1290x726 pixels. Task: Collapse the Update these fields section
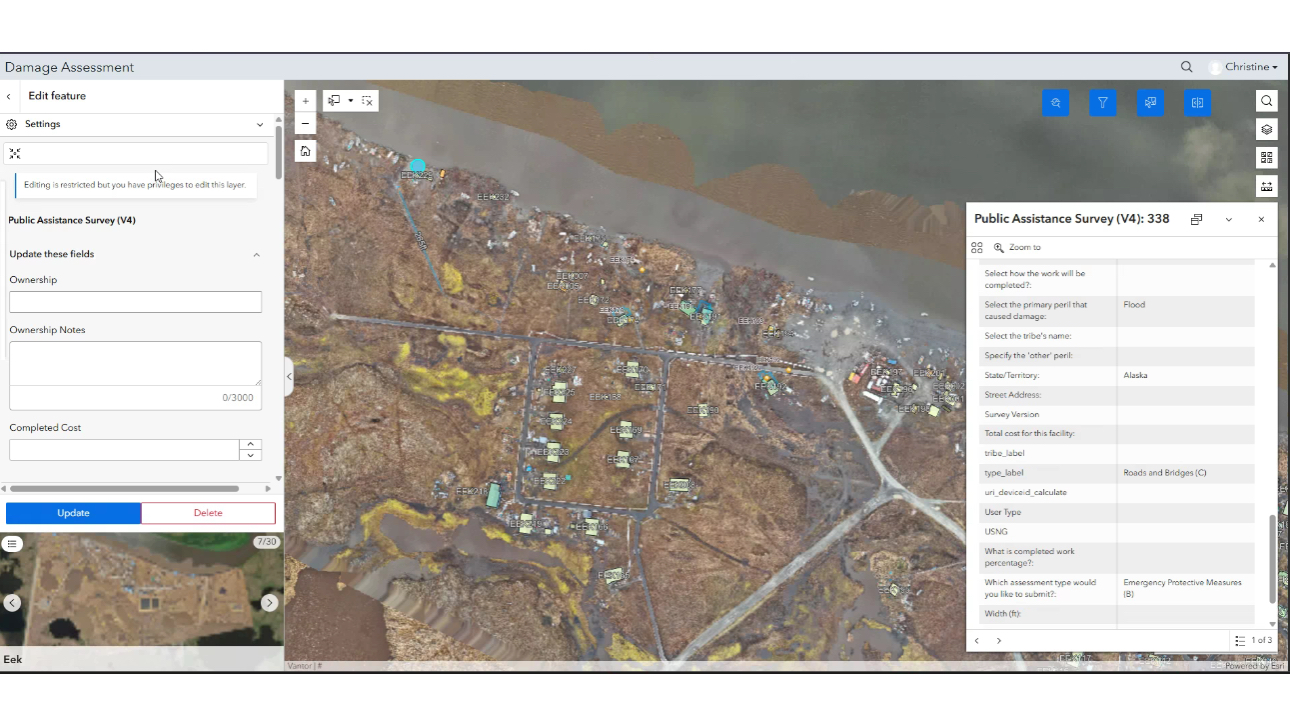click(256, 254)
